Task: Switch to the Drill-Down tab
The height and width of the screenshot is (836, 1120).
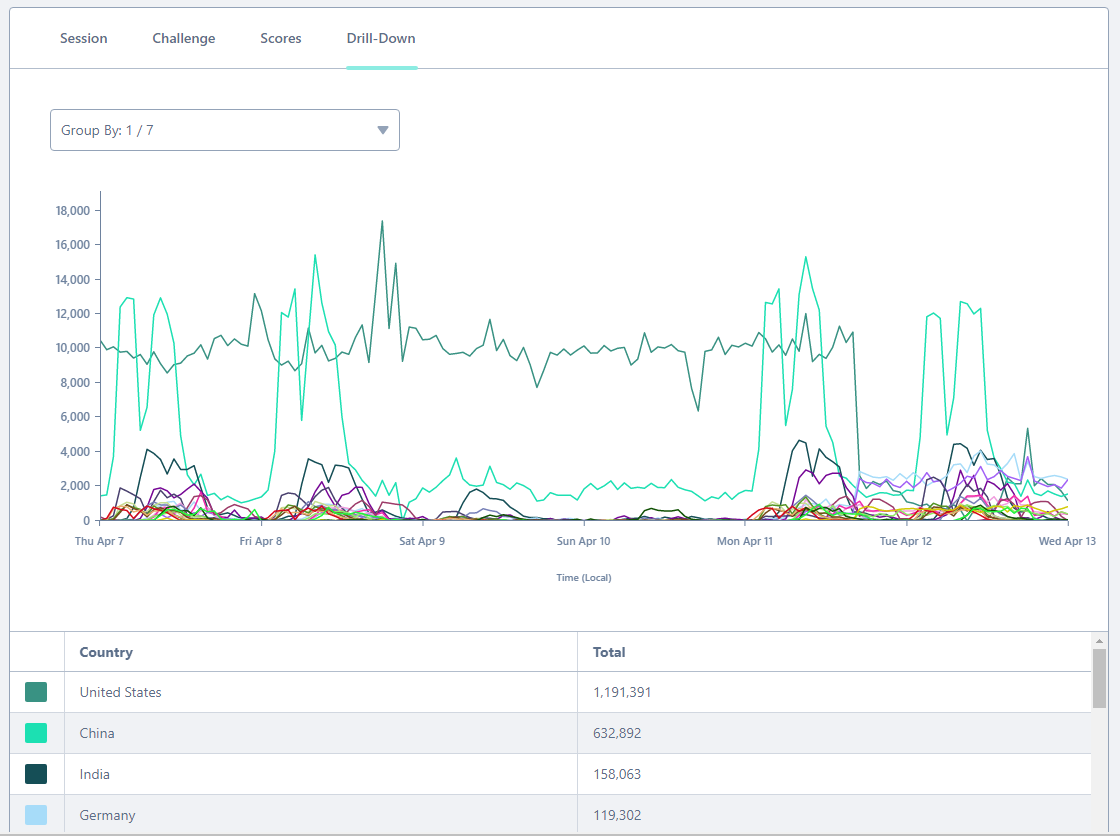Action: coord(381,38)
